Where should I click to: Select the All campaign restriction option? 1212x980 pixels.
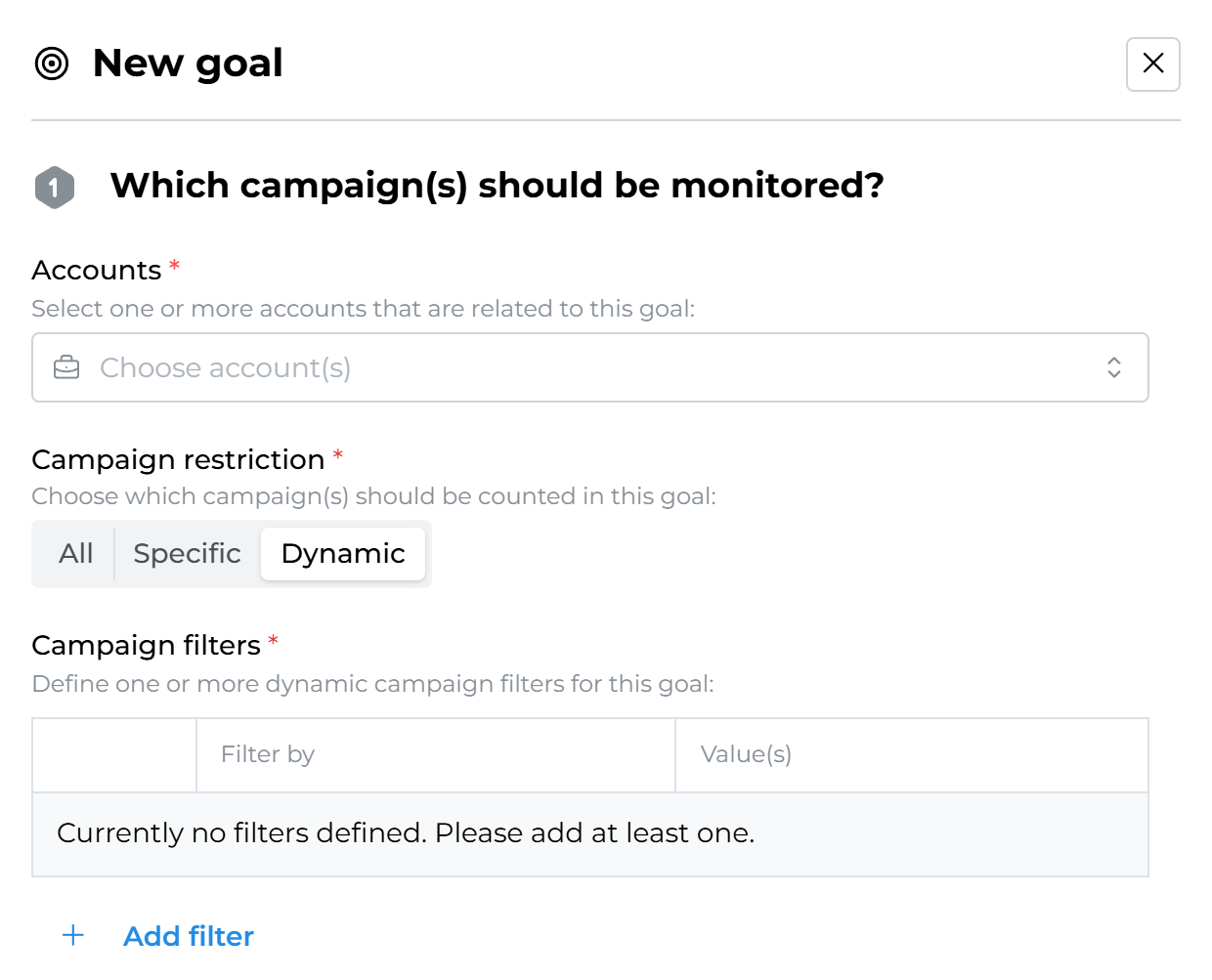pos(75,554)
